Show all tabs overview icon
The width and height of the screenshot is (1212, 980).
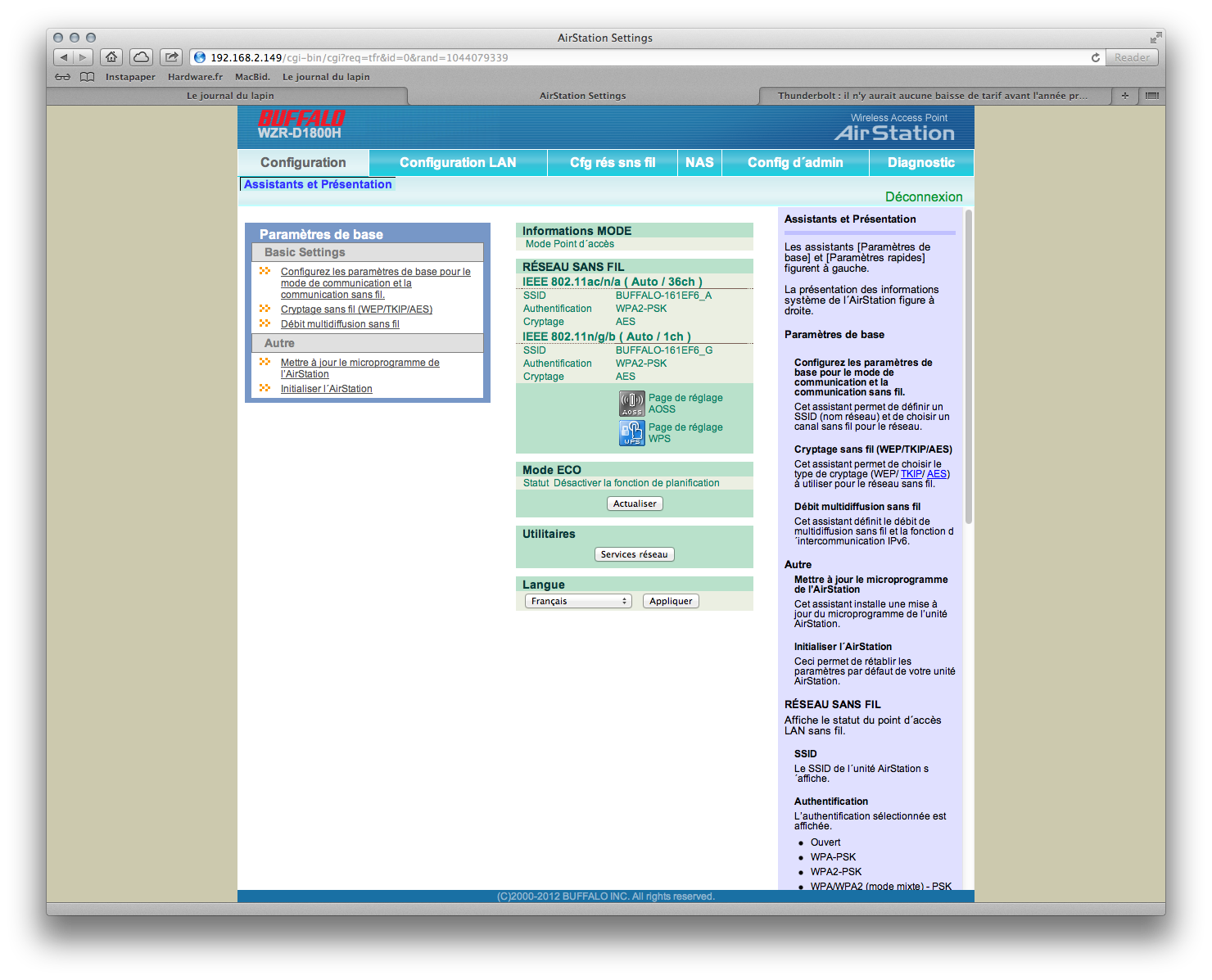point(1151,96)
